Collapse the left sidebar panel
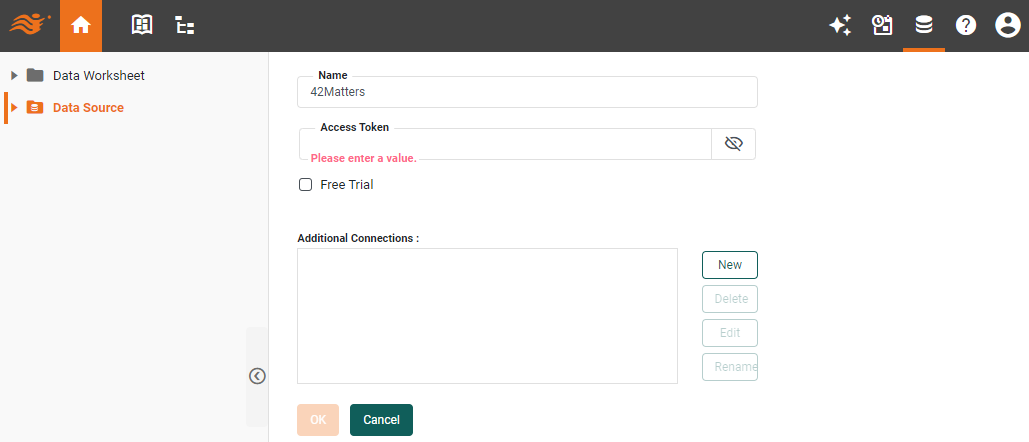 257,376
